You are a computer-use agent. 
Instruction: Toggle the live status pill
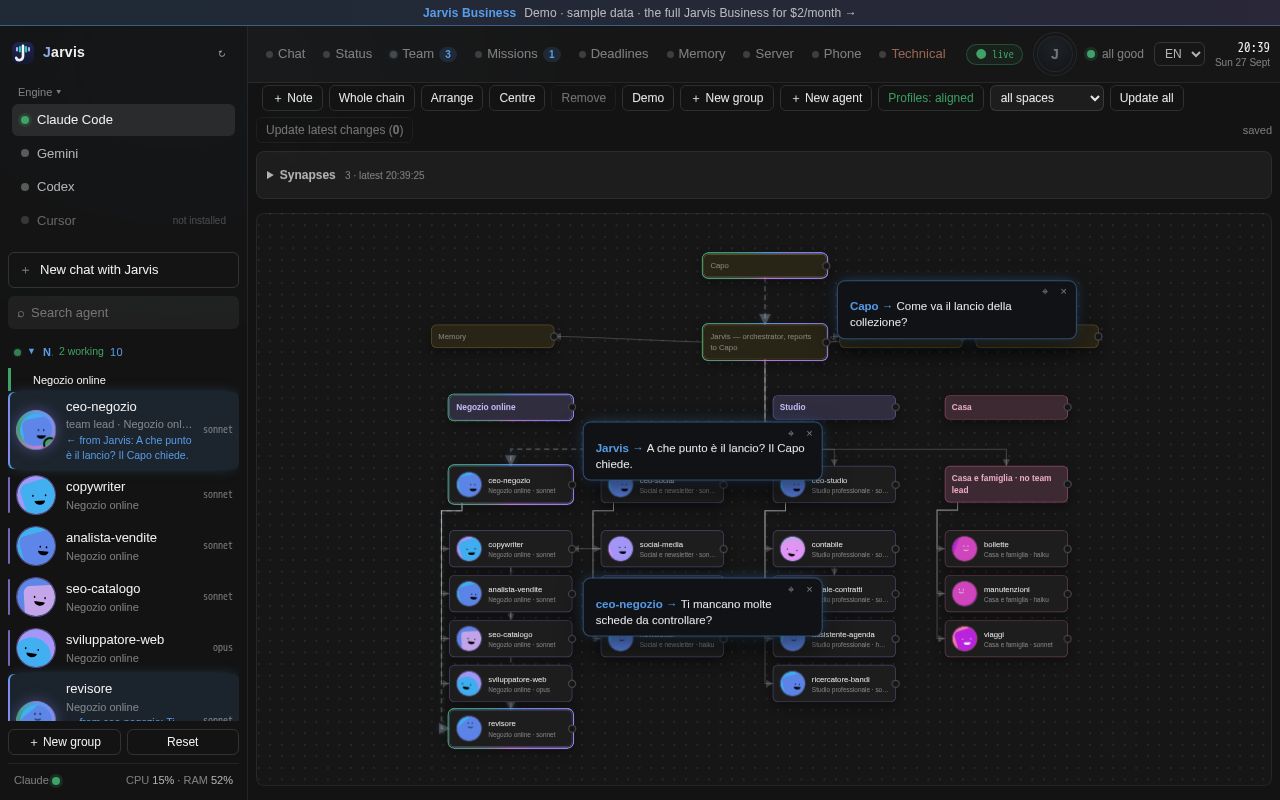(994, 54)
